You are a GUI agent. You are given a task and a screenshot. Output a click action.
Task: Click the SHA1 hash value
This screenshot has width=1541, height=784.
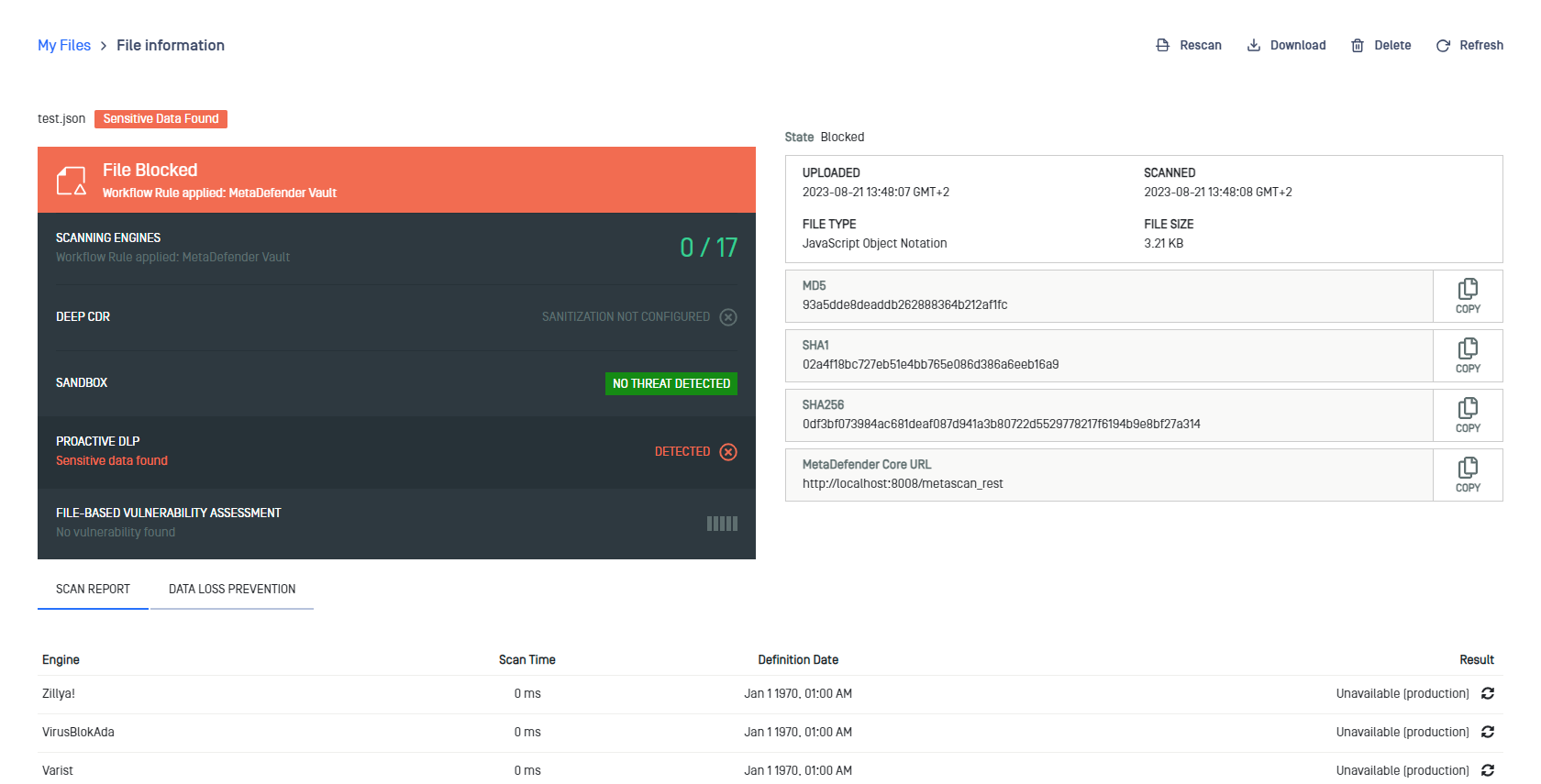click(x=930, y=365)
